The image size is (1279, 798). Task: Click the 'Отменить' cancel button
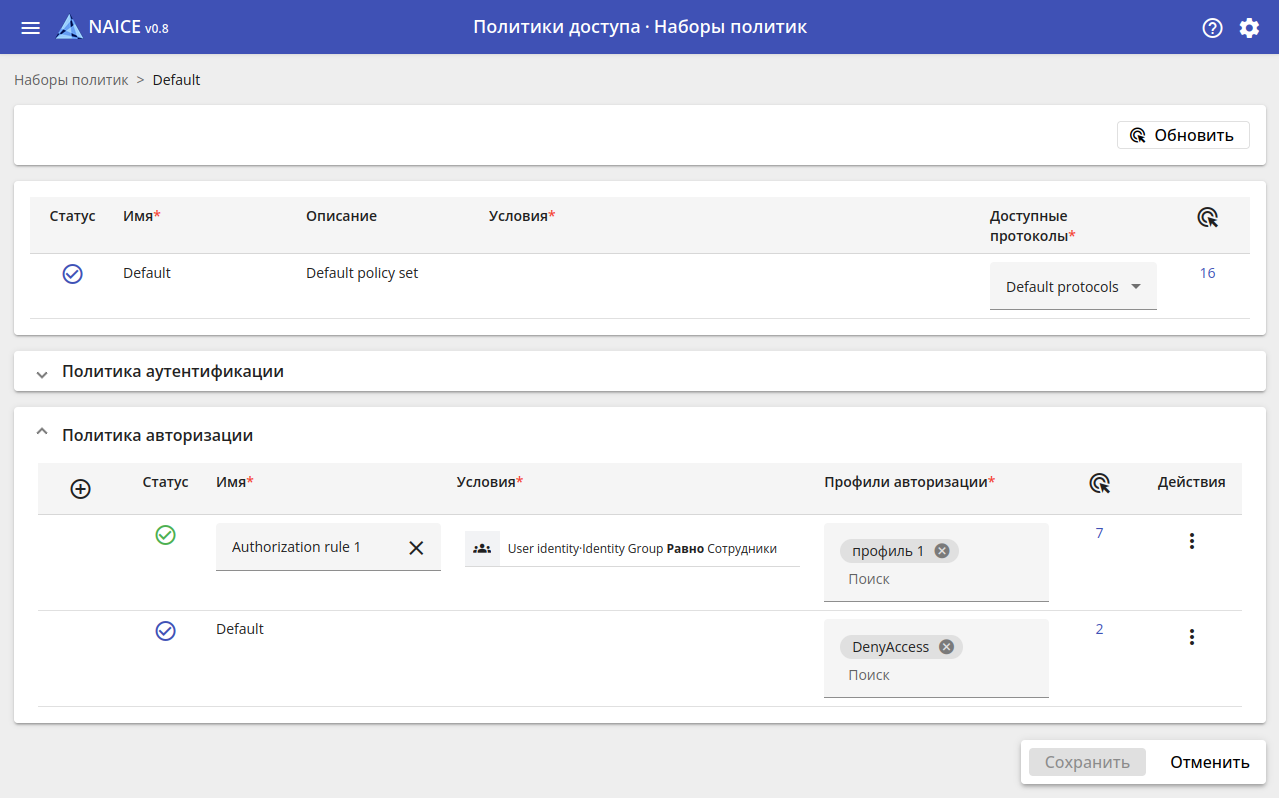[1209, 762]
